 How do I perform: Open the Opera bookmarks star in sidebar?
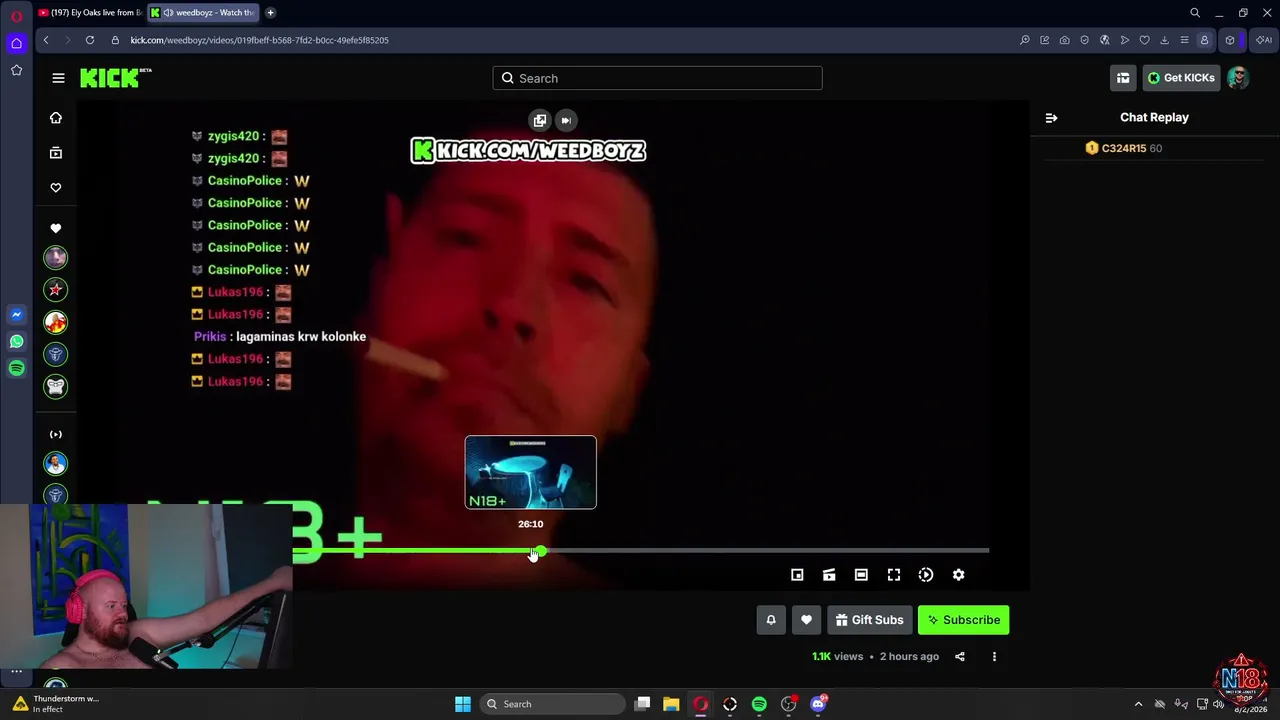pyautogui.click(x=16, y=70)
